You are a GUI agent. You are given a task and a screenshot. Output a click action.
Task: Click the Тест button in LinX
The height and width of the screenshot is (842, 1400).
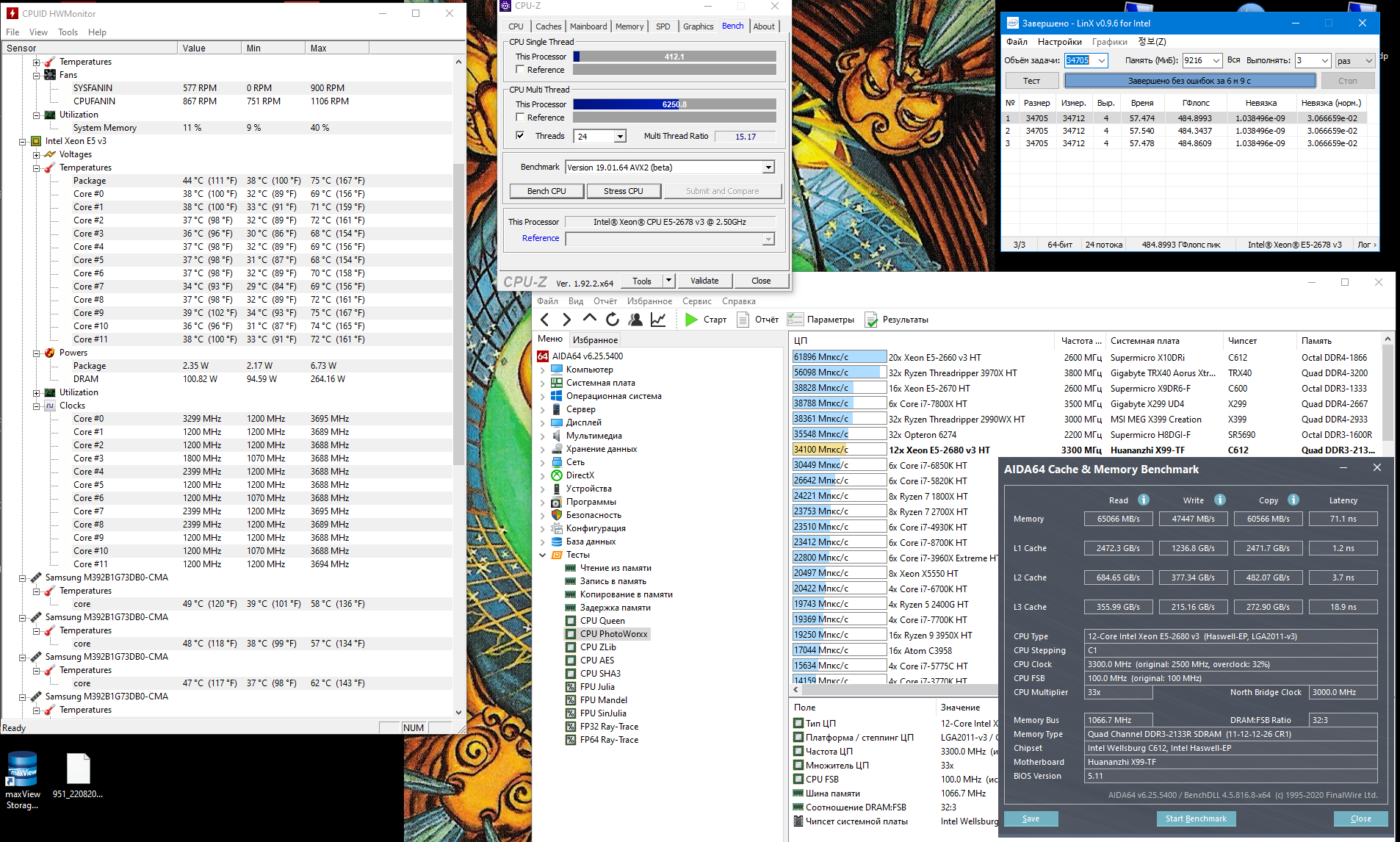click(x=1031, y=81)
